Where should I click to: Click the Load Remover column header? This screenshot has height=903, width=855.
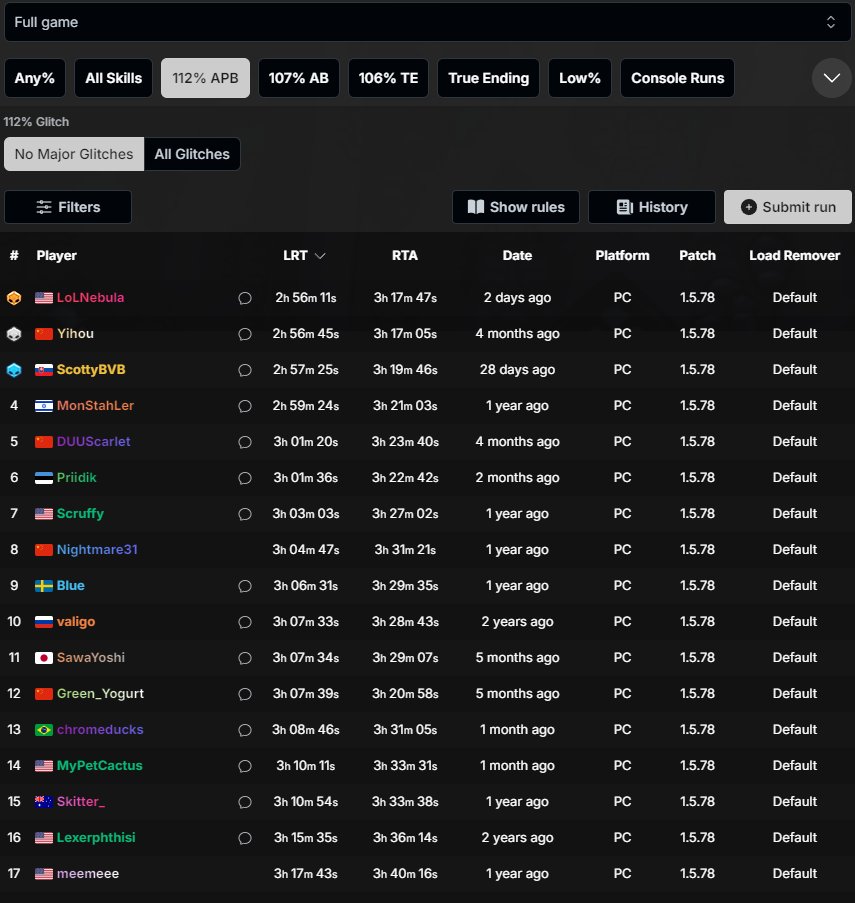pyautogui.click(x=795, y=256)
